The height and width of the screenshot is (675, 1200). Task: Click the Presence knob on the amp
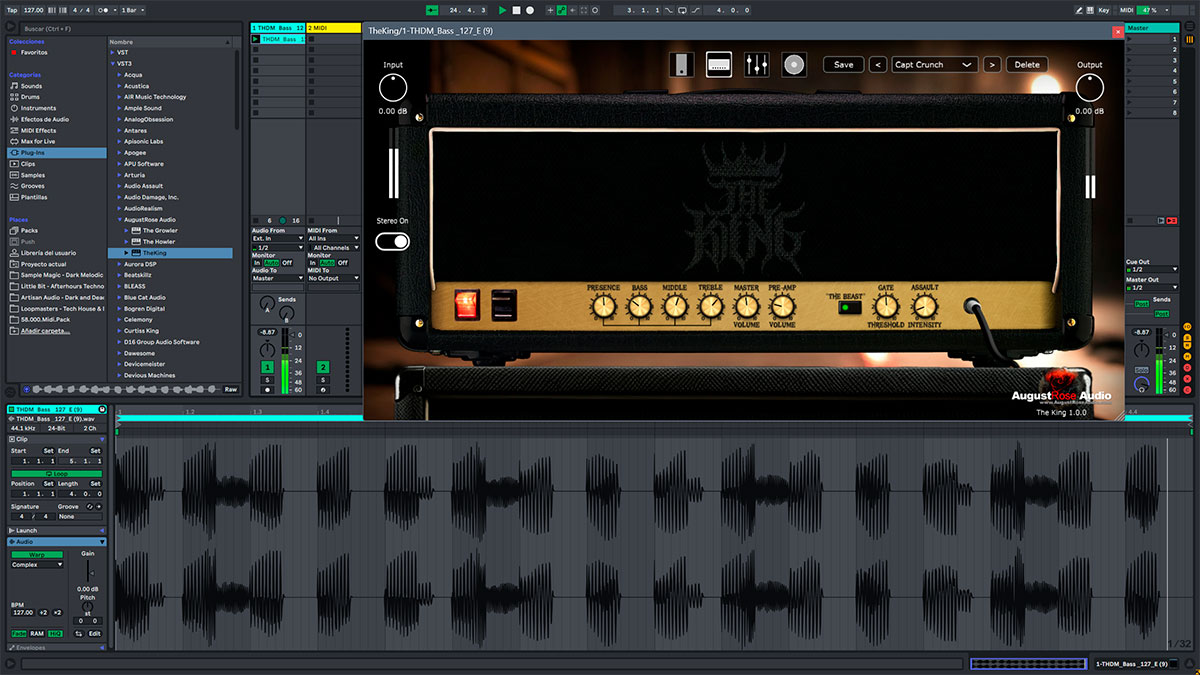click(604, 307)
